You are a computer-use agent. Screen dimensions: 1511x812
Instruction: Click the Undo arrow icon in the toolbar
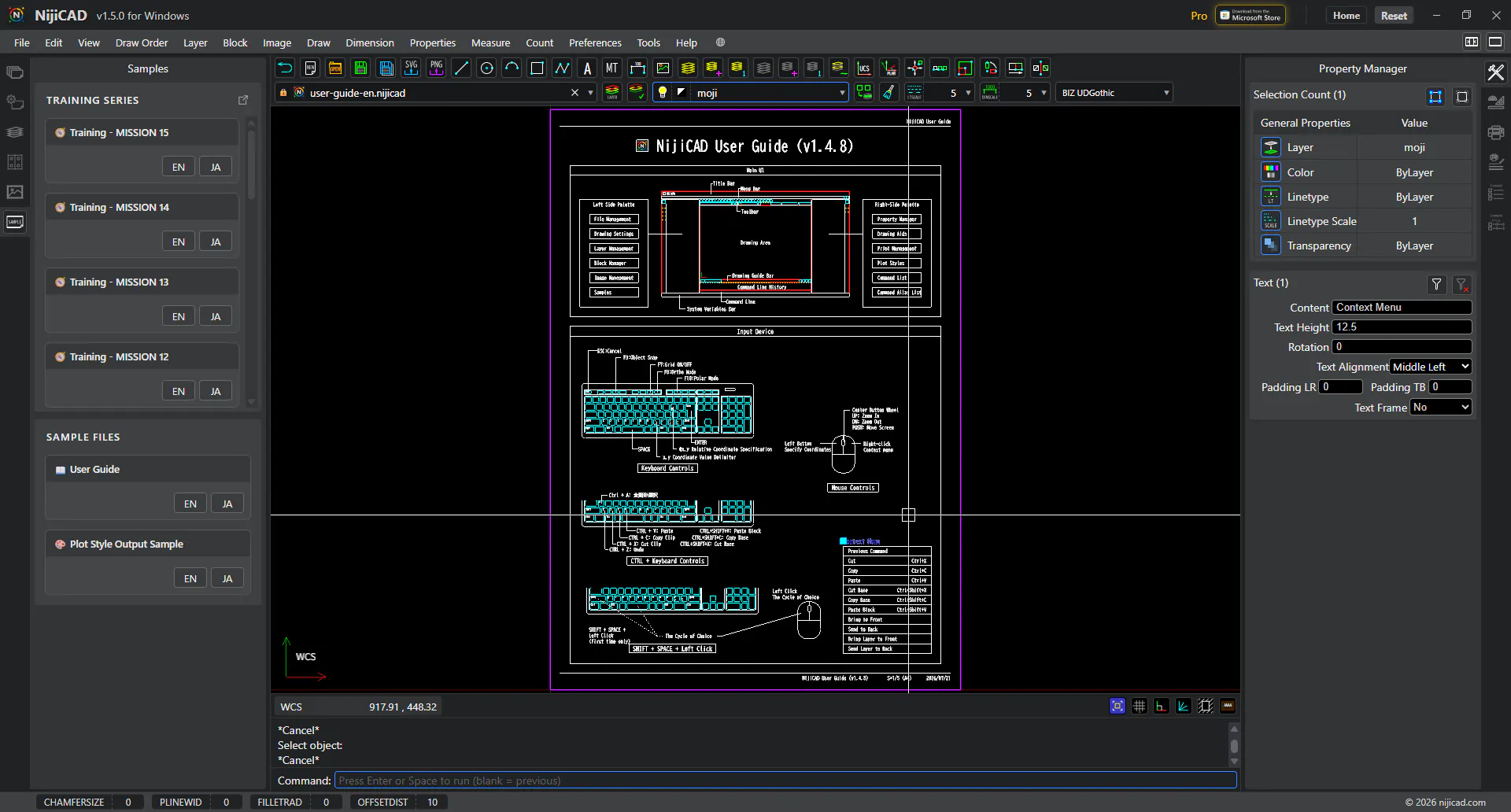coord(286,68)
